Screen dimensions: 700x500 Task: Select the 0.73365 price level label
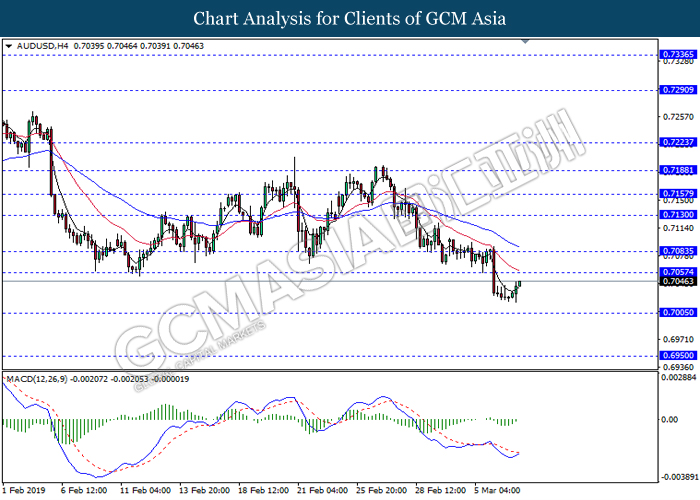(x=678, y=54)
